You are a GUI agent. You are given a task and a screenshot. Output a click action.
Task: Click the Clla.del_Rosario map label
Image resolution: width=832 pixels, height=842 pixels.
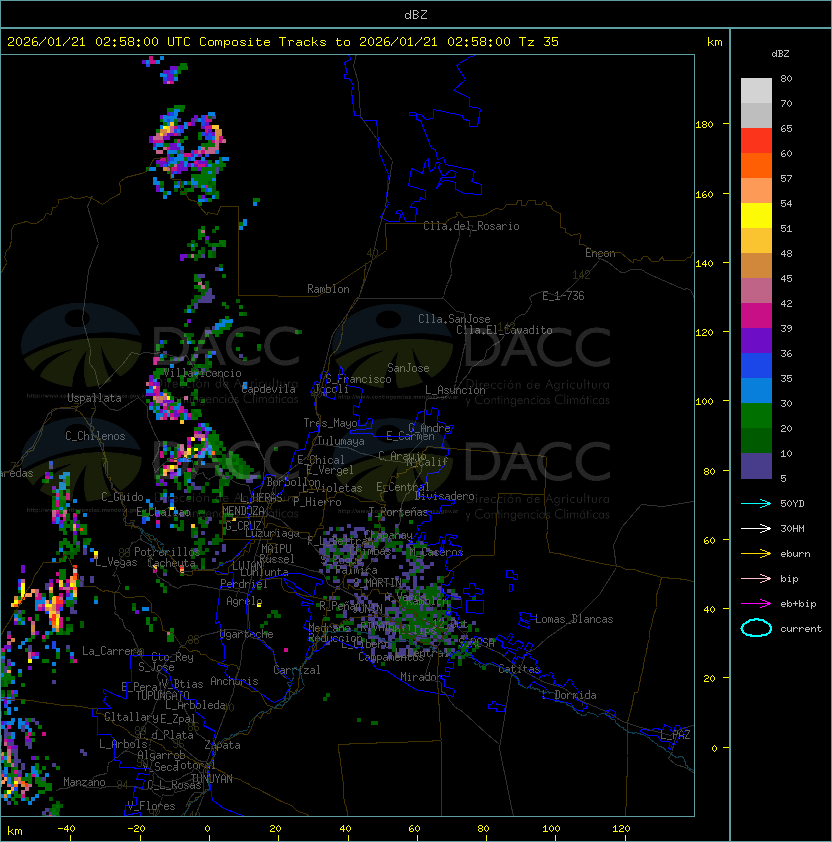471,226
